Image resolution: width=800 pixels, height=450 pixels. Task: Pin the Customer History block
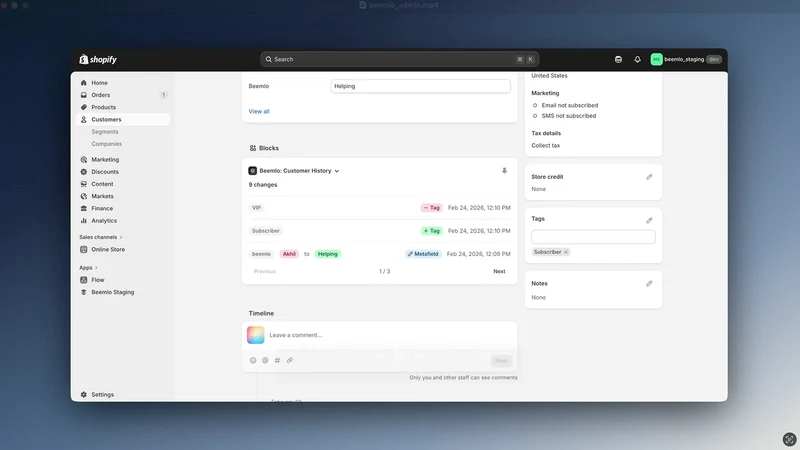504,171
